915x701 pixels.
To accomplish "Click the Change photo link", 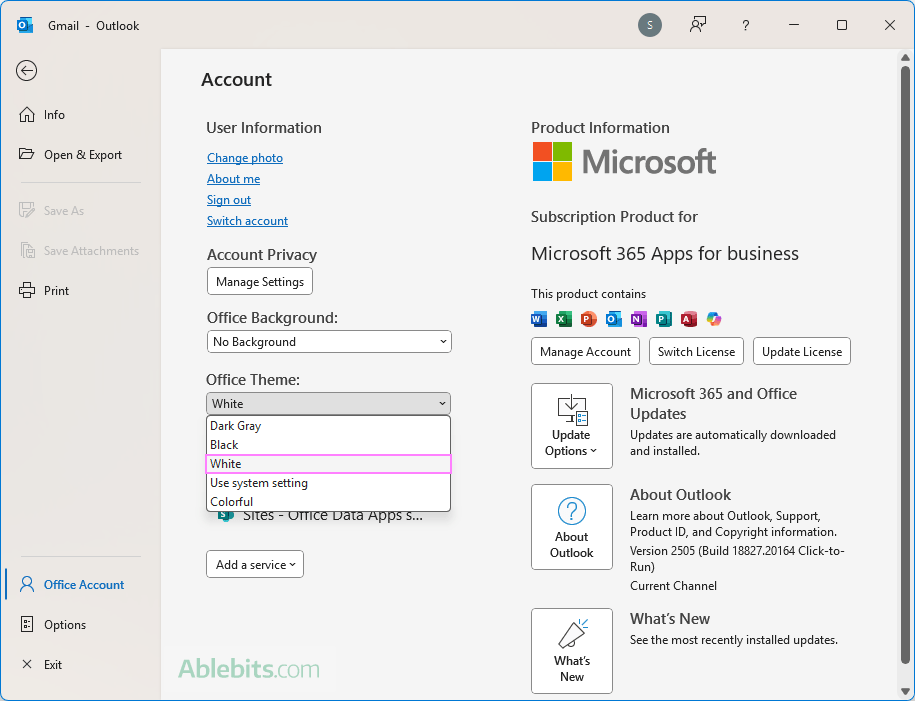I will coord(245,158).
